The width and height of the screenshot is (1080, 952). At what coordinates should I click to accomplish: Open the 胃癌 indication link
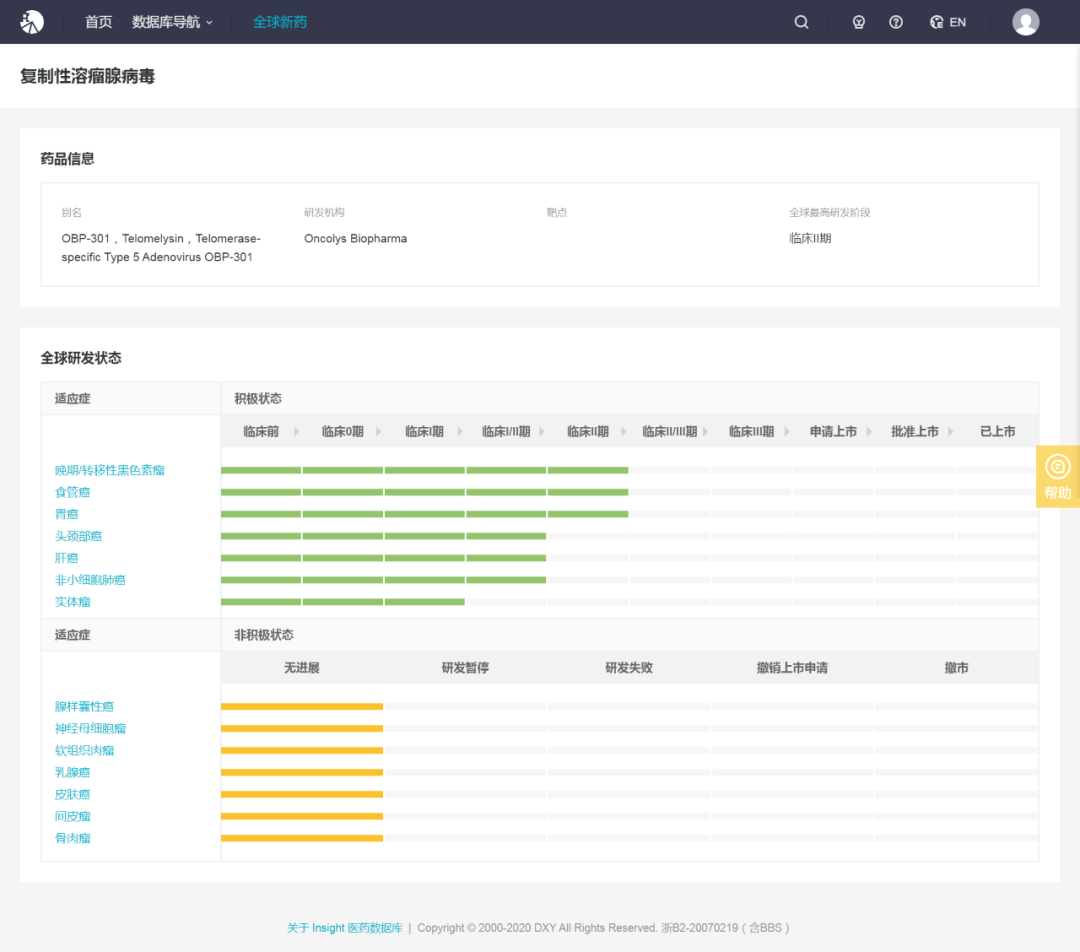click(67, 515)
